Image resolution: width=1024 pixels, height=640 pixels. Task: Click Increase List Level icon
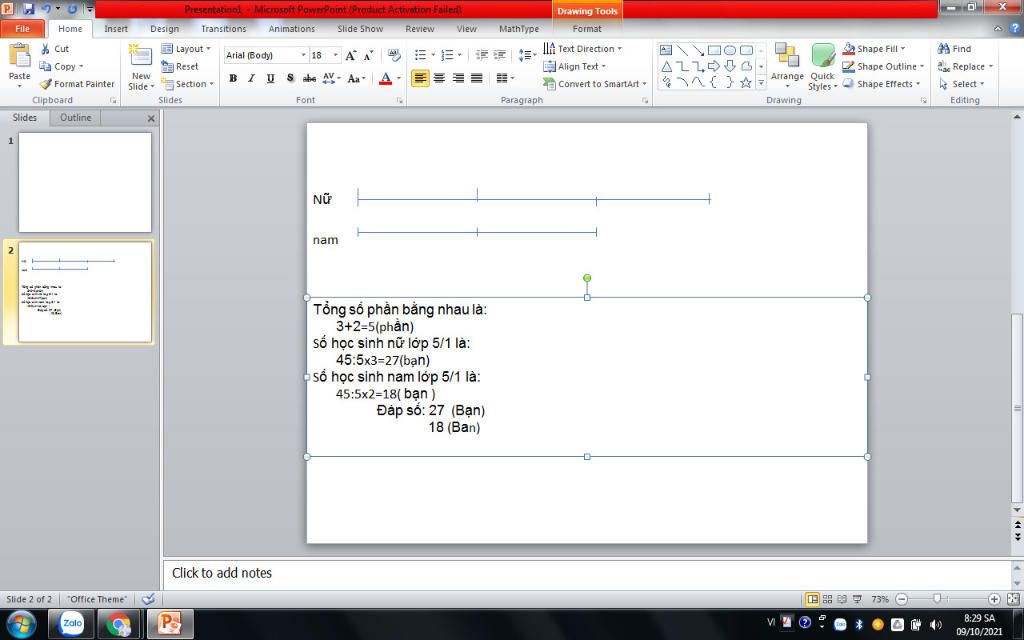500,56
